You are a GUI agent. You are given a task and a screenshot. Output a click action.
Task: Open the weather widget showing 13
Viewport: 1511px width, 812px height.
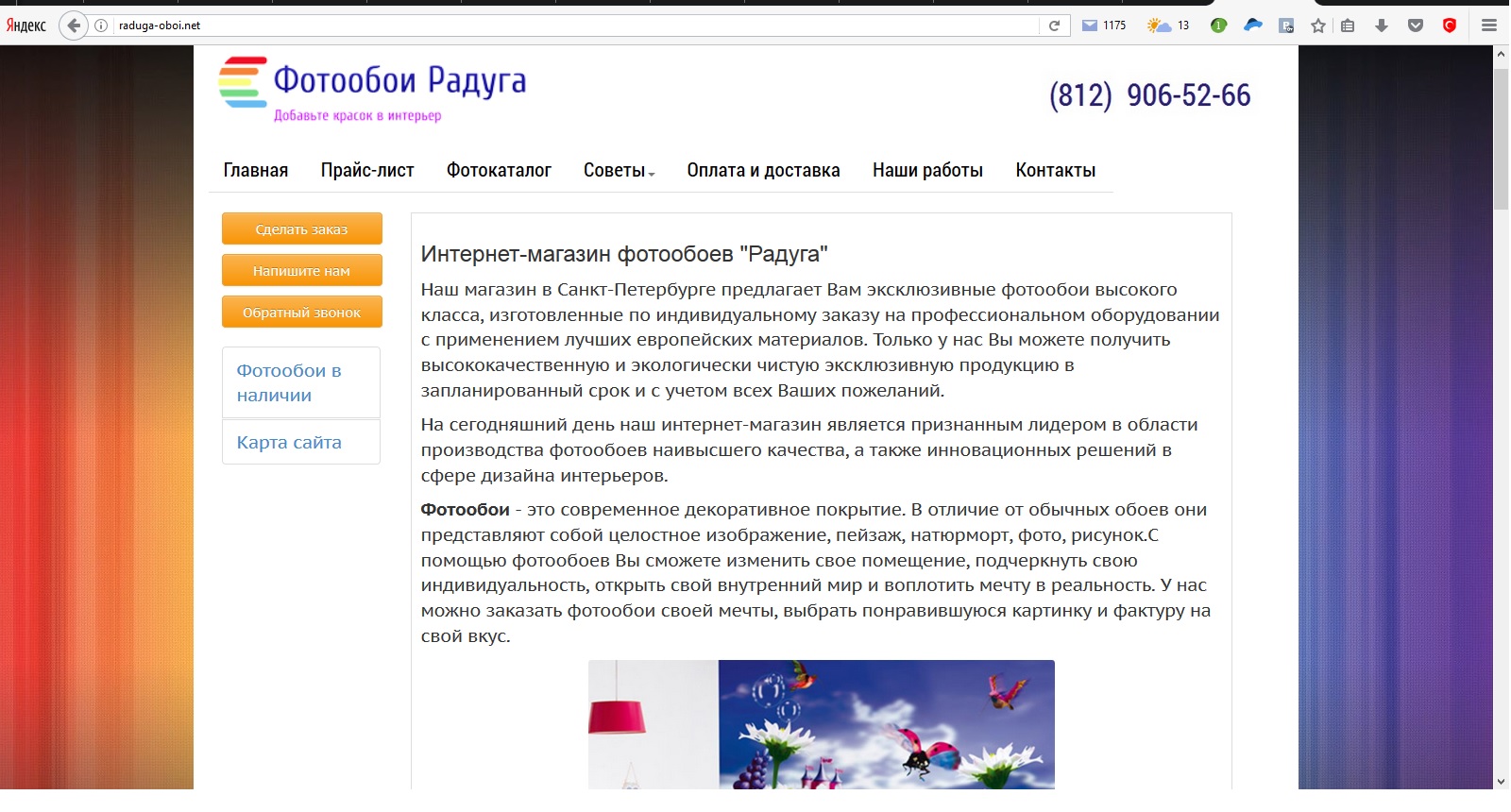[x=1168, y=25]
